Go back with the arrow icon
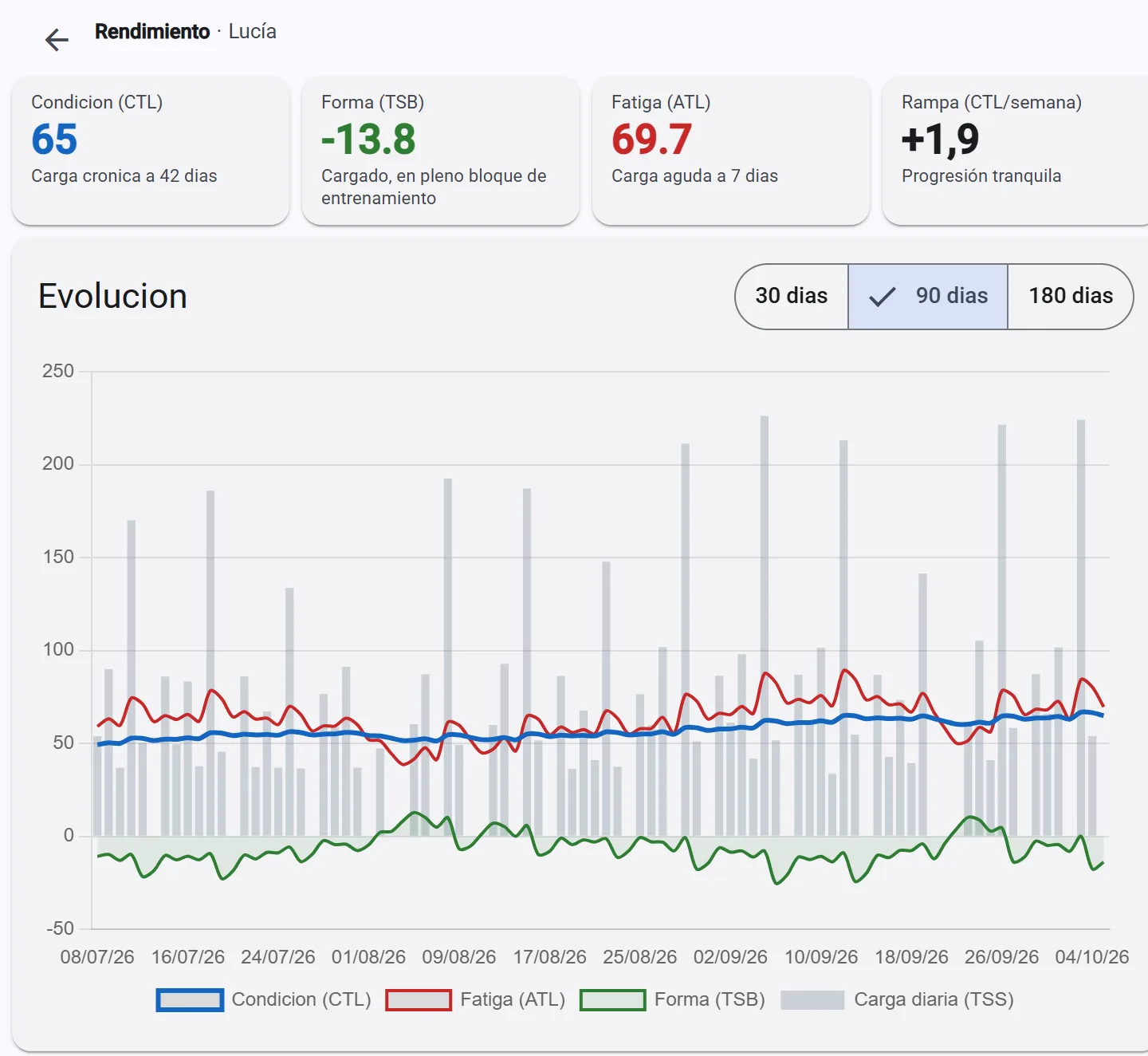Screen dimensions: 1148x1056 (x=57, y=40)
